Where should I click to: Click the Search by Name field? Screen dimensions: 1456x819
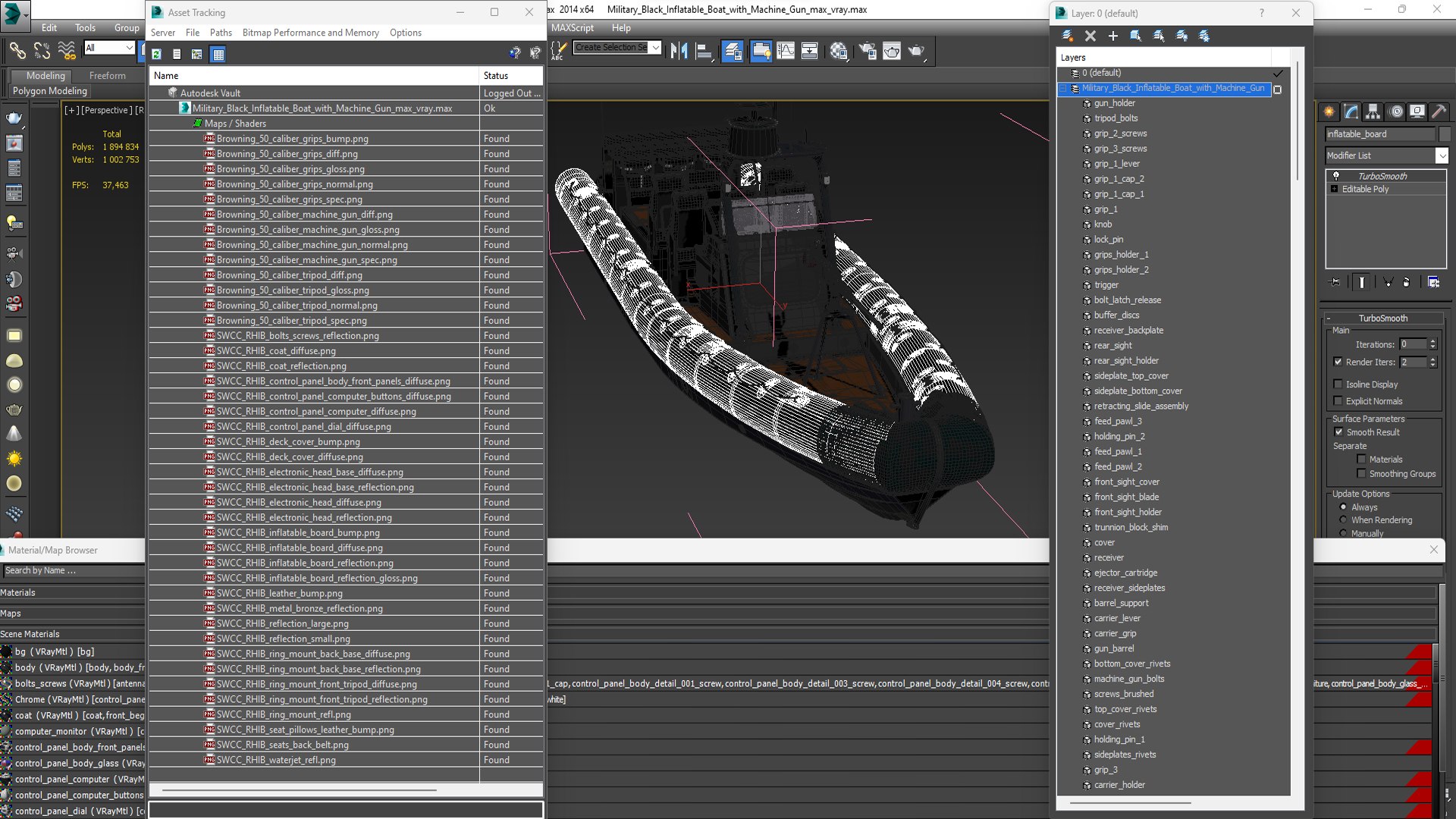[x=72, y=570]
